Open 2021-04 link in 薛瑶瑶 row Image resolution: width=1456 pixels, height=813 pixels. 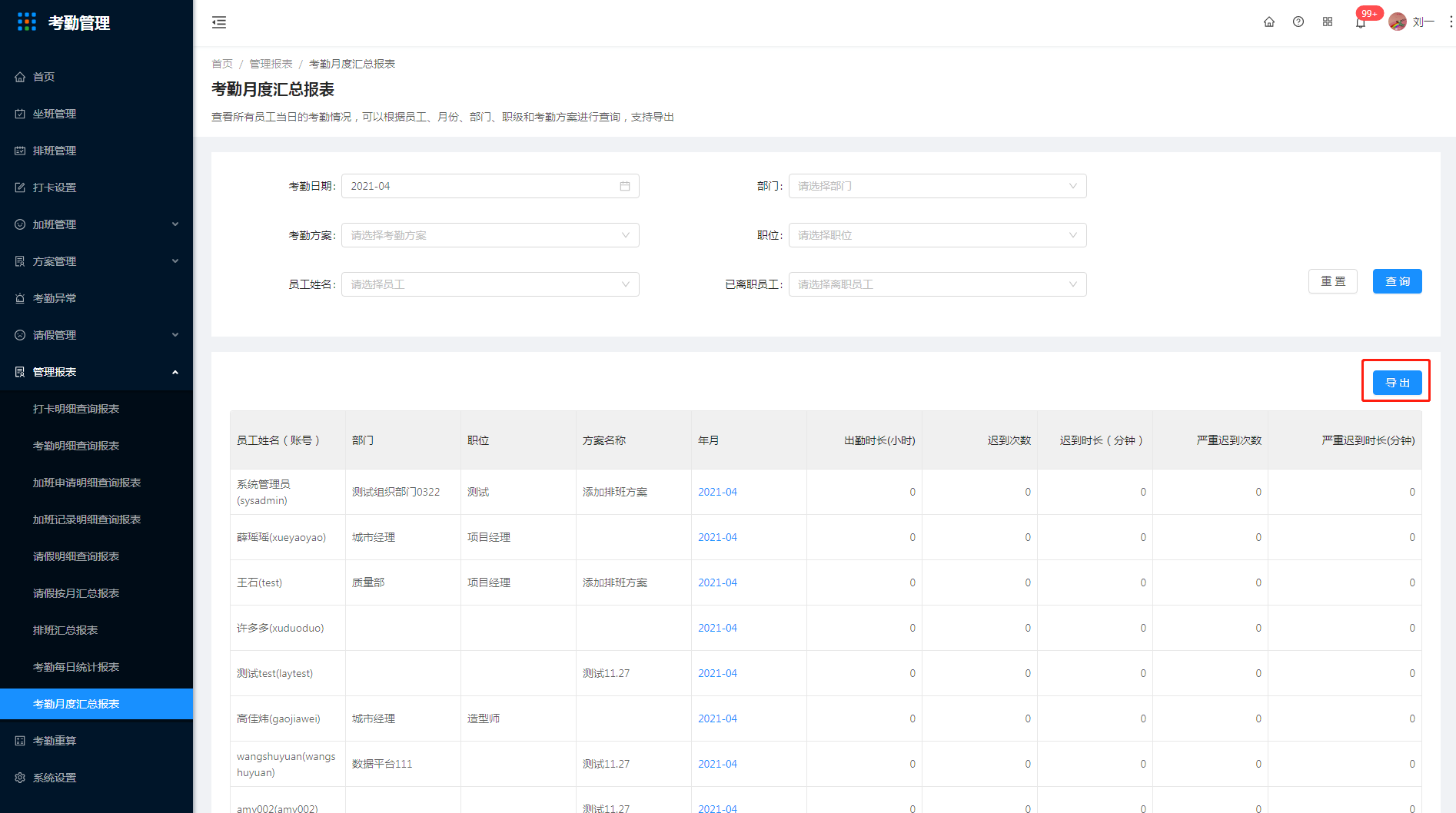point(717,537)
